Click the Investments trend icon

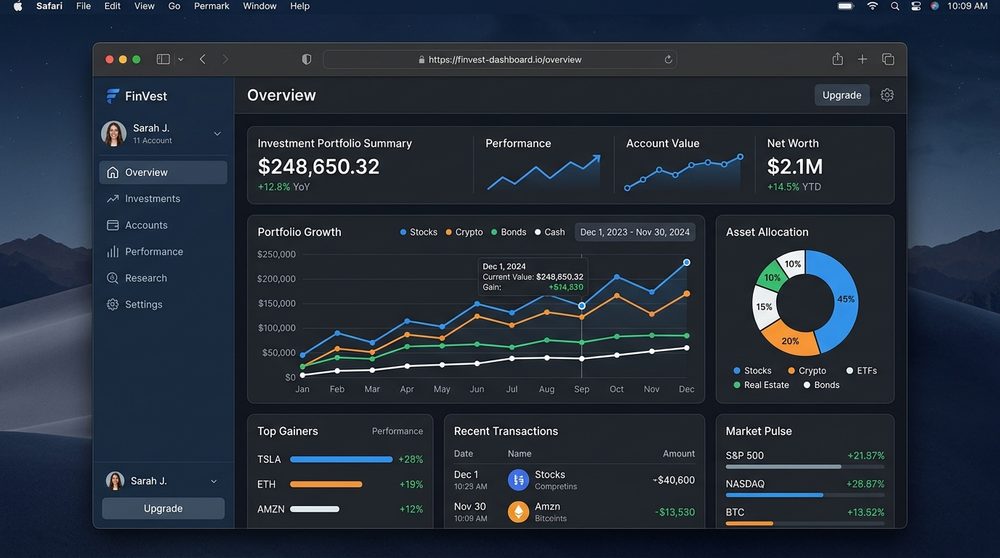click(113, 199)
